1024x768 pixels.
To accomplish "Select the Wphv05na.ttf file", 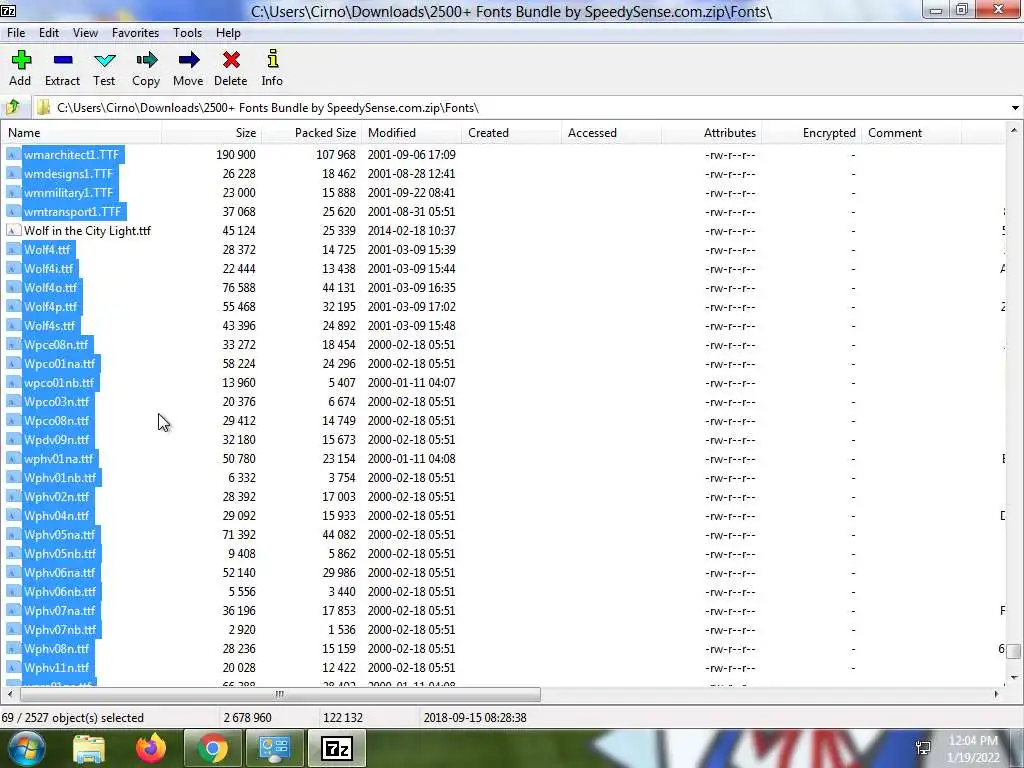I will [59, 534].
